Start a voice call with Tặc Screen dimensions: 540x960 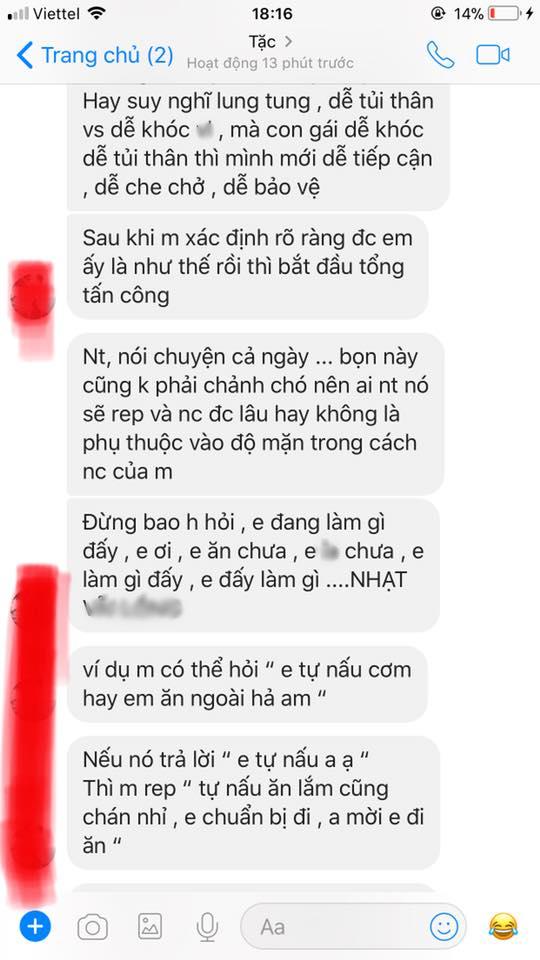coord(440,55)
